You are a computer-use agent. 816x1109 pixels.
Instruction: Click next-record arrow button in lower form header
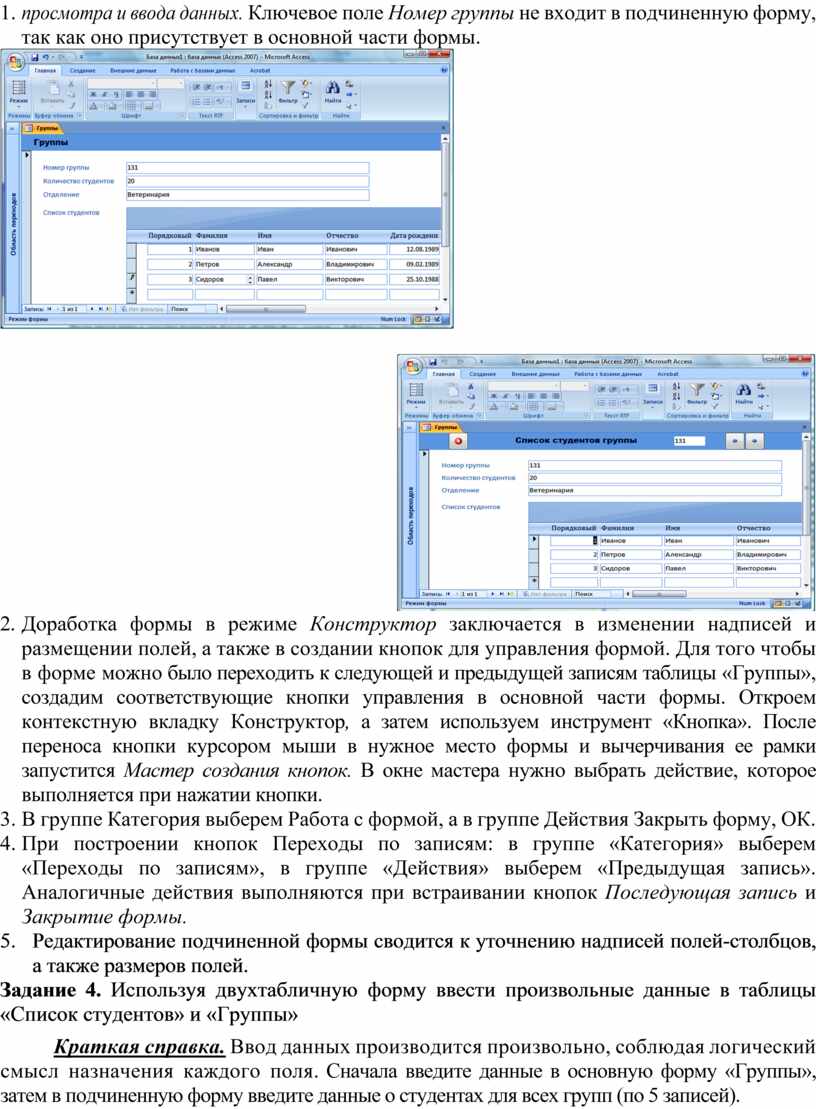pyautogui.click(x=754, y=441)
